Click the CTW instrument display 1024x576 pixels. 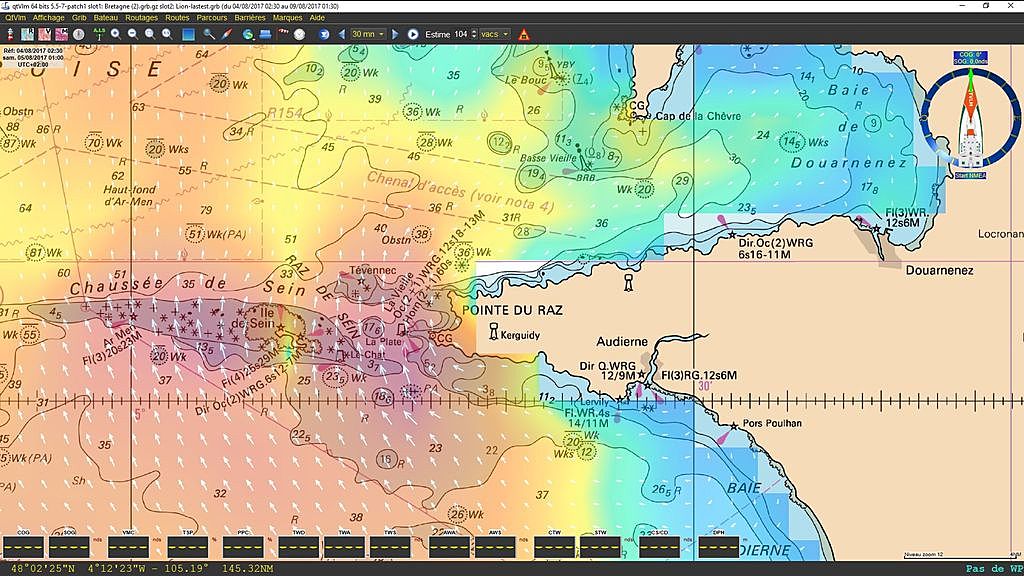[x=554, y=547]
